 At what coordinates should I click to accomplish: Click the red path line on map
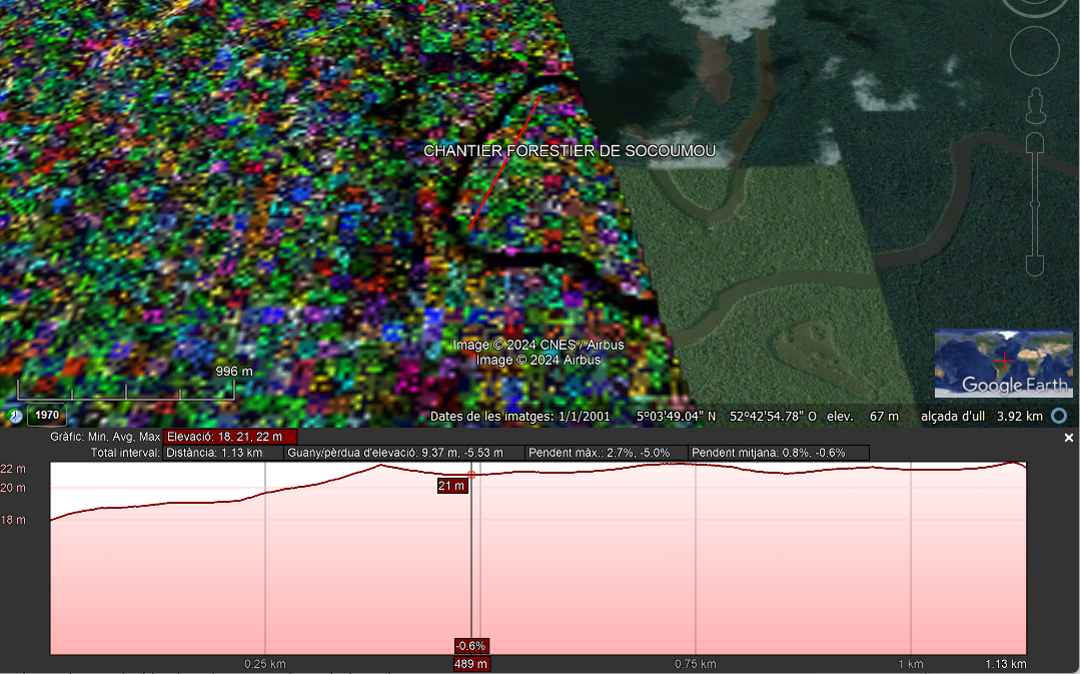point(504,164)
